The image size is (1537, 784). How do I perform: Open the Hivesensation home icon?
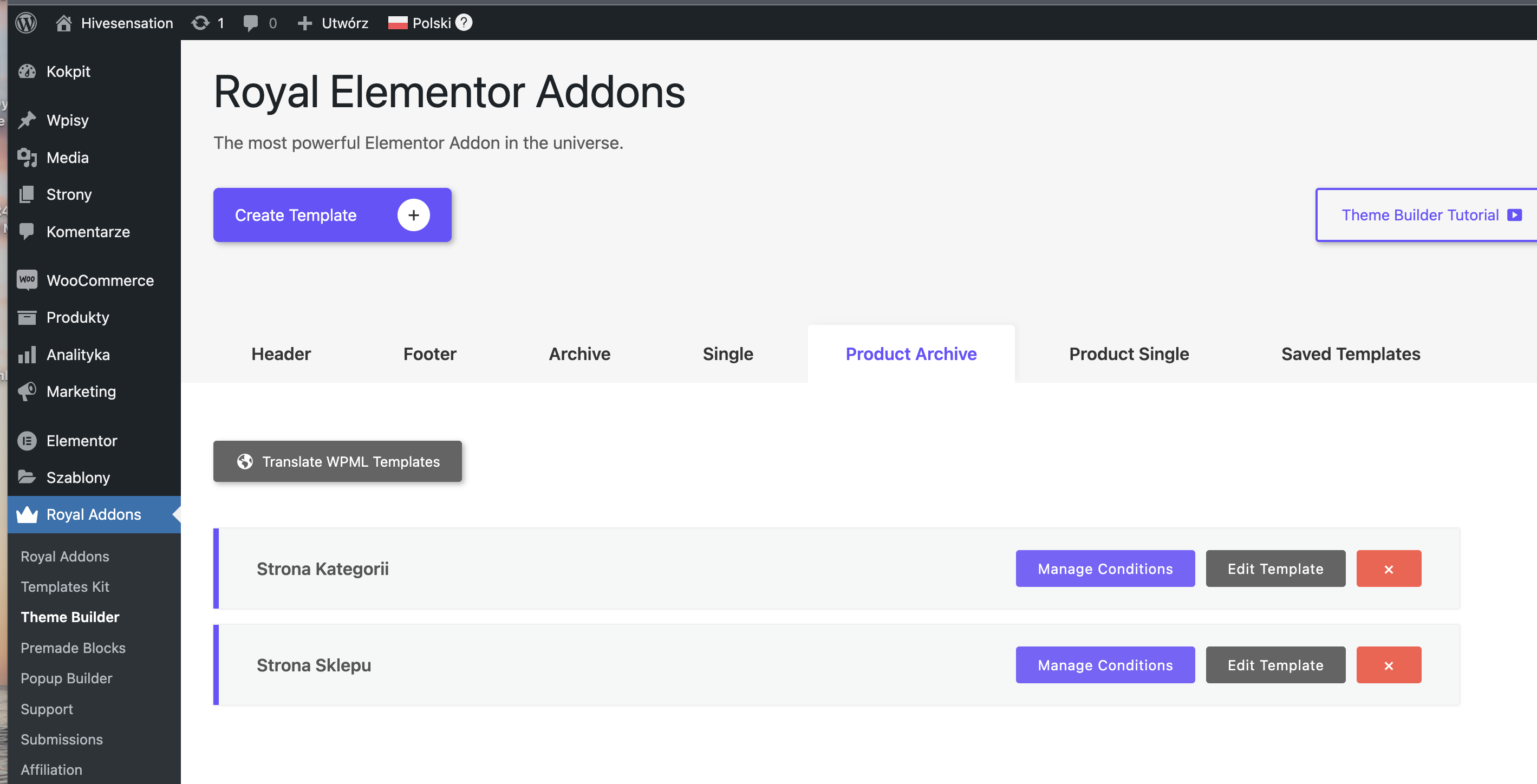(x=64, y=23)
